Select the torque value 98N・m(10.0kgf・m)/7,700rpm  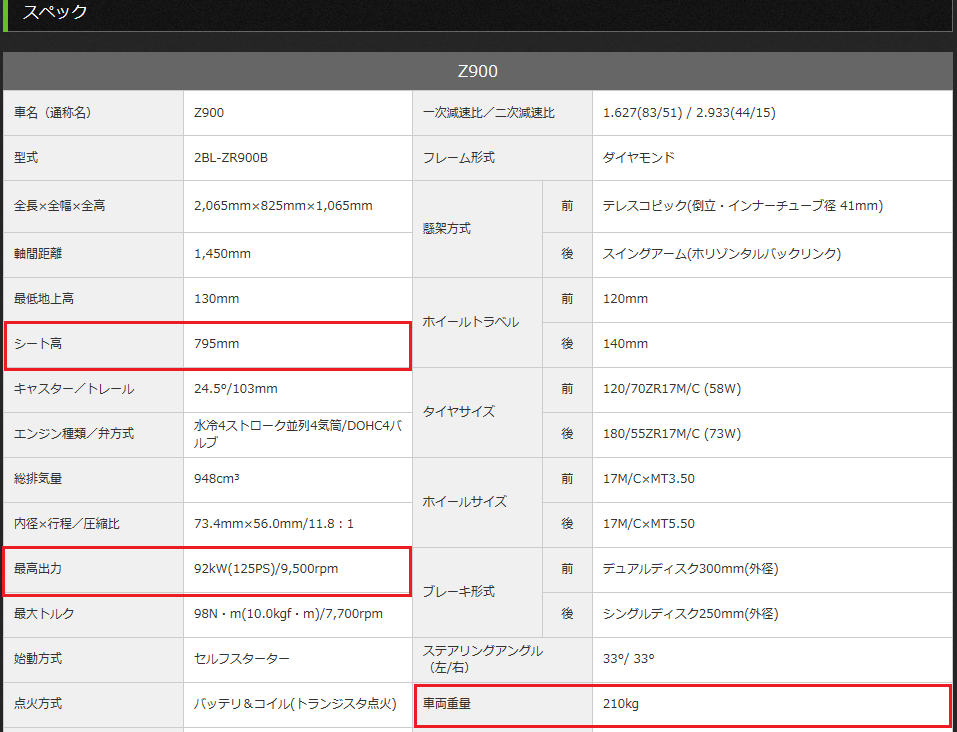289,614
